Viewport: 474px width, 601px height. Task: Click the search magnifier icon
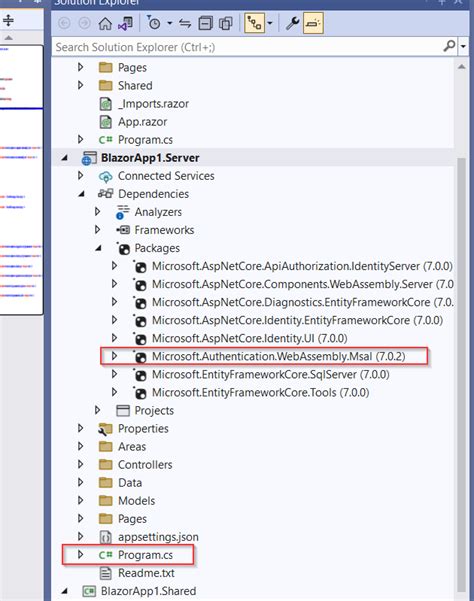[449, 46]
